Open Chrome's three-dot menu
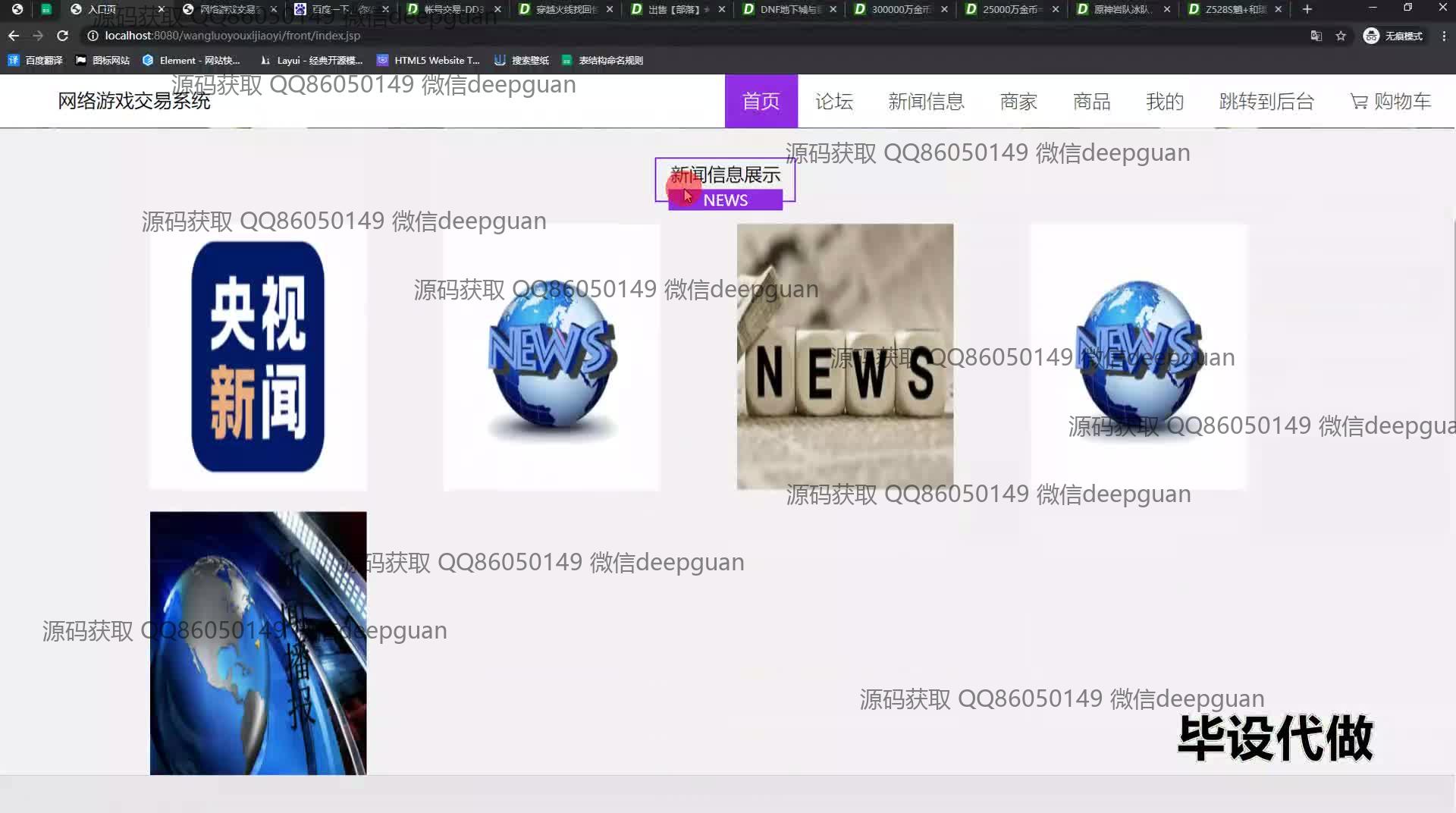 1444,36
